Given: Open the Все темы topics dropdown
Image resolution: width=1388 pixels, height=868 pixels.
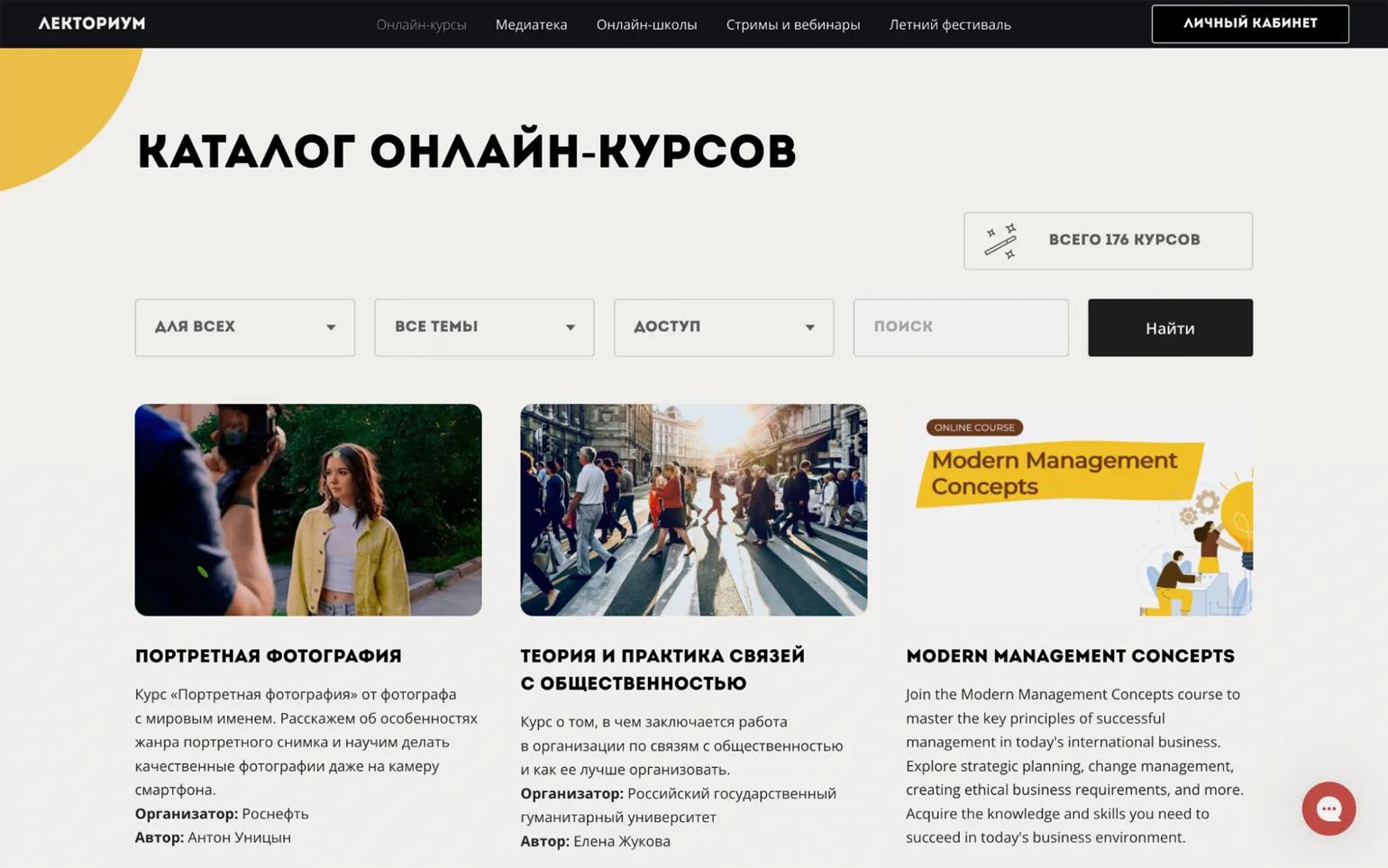Looking at the screenshot, I should click(x=484, y=327).
